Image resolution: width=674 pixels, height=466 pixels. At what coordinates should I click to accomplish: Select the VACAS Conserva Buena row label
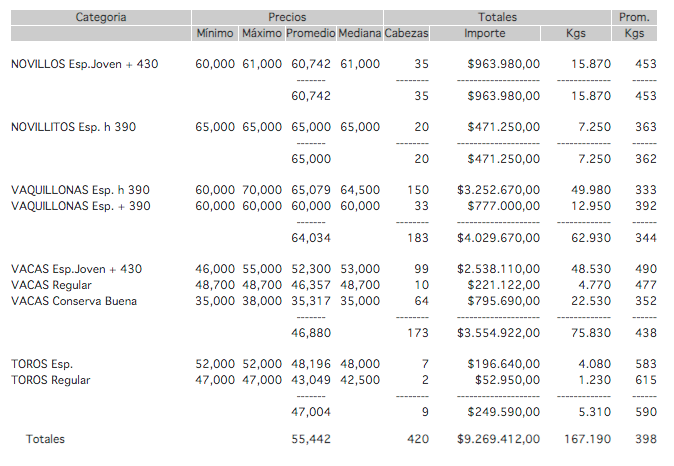74,301
